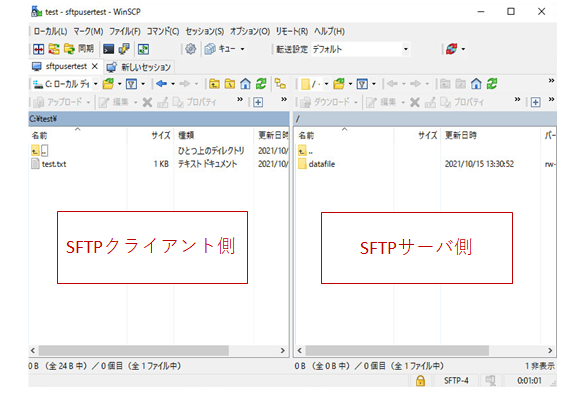Open the ファイル(F) menu
This screenshot has width=581, height=401.
point(125,32)
